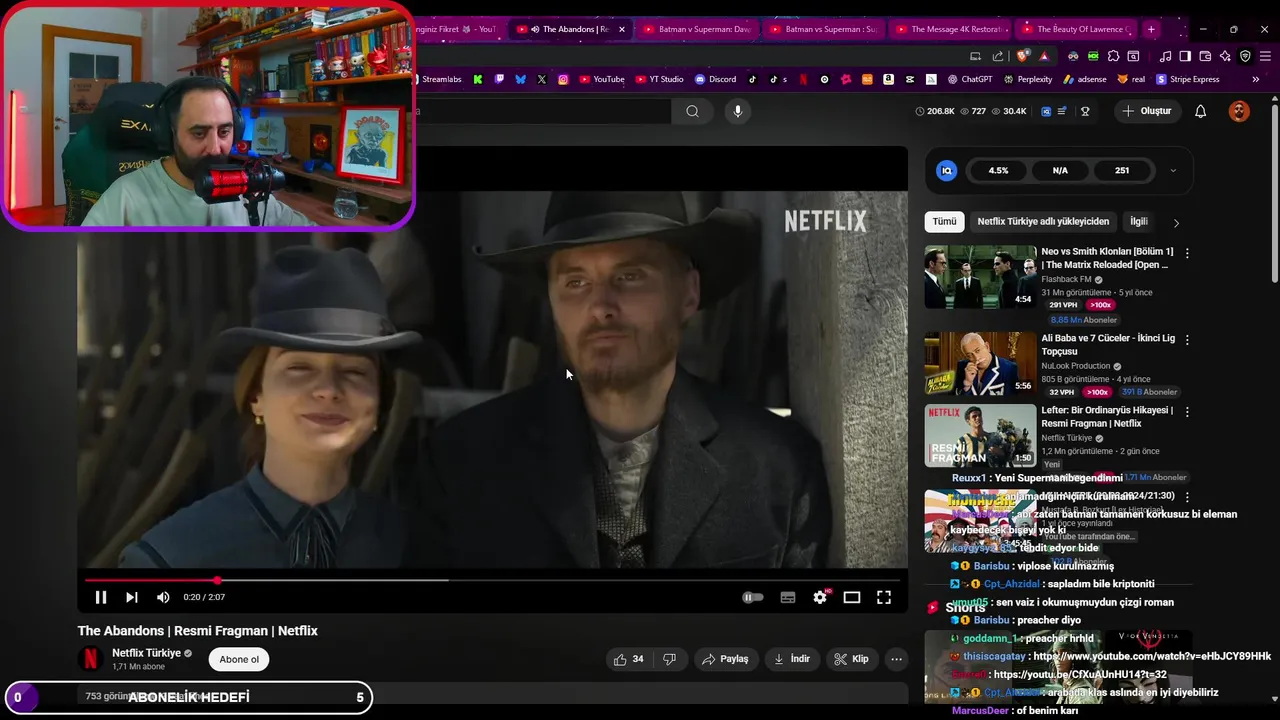Open the ChatGPT bookmark
Screen dimensions: 1280x720
coord(970,79)
